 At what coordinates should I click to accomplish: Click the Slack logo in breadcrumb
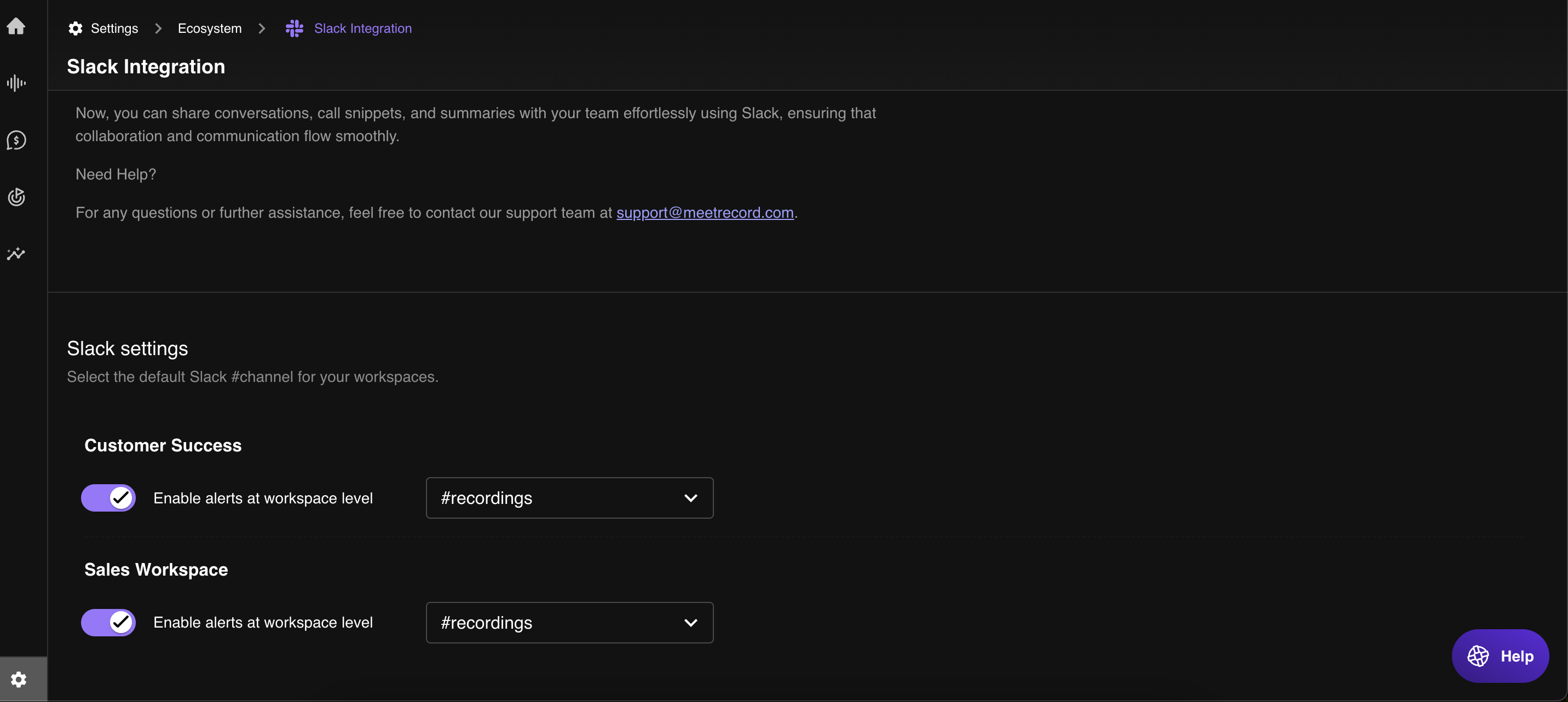295,28
